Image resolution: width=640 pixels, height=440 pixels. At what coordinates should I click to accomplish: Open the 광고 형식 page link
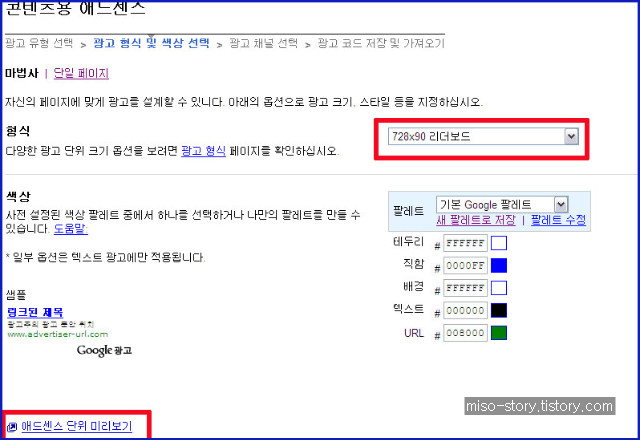click(x=203, y=151)
